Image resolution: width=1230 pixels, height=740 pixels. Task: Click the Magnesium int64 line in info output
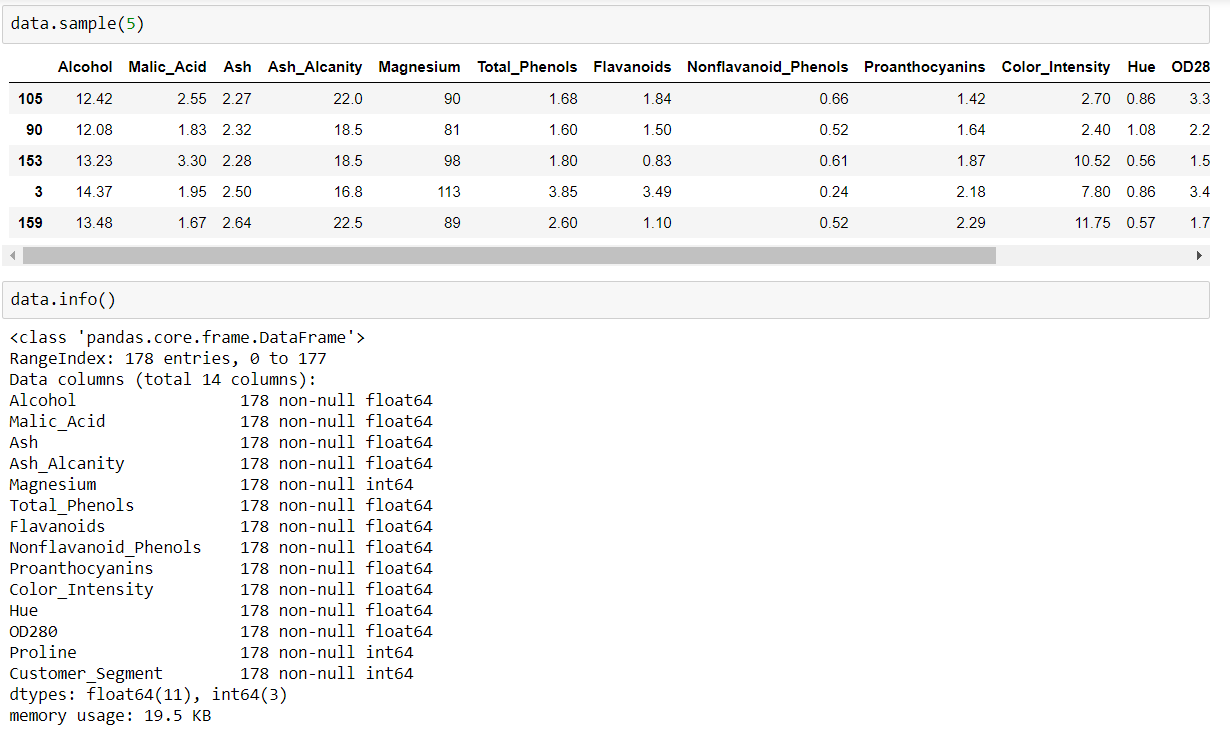[211, 484]
